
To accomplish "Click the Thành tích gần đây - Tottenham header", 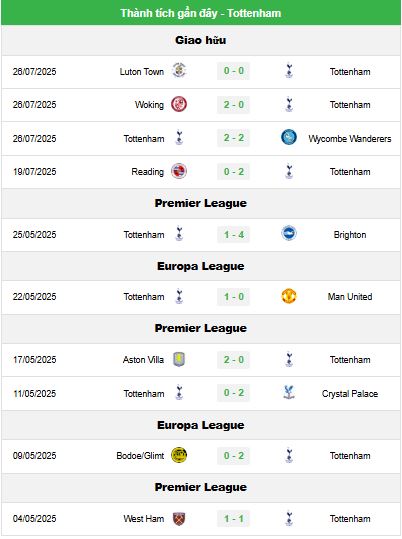I will [x=201, y=13].
